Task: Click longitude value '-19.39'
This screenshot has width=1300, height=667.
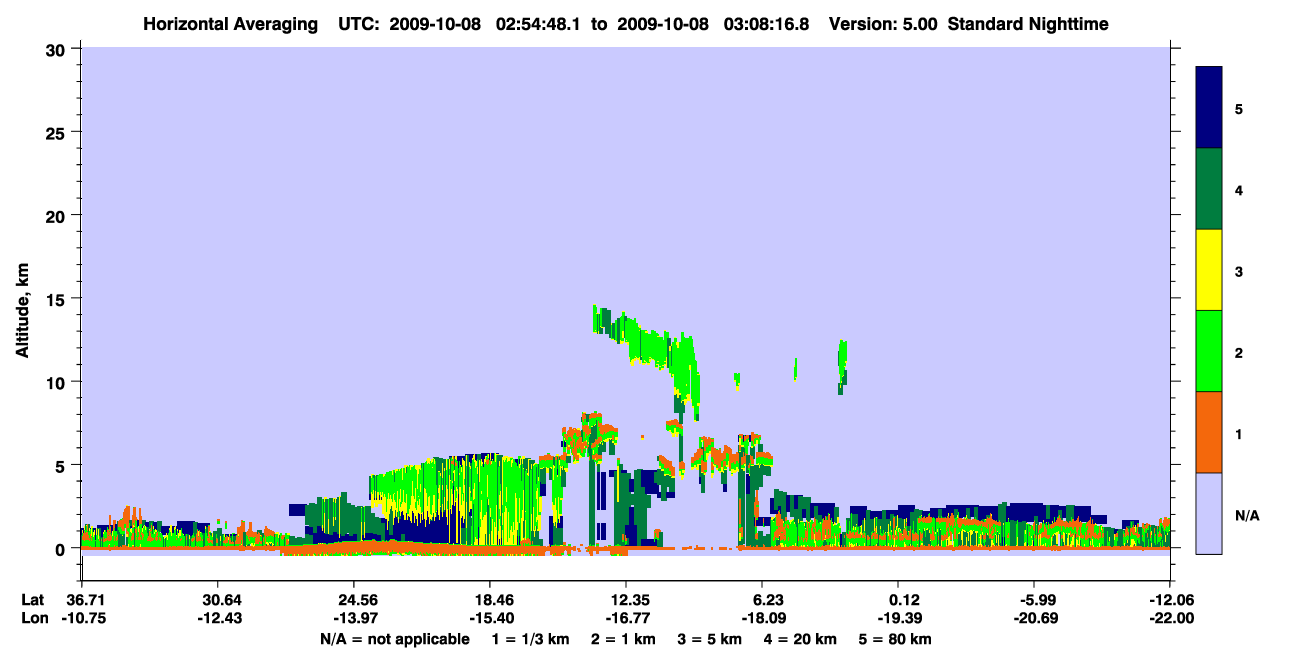Action: tap(898, 618)
